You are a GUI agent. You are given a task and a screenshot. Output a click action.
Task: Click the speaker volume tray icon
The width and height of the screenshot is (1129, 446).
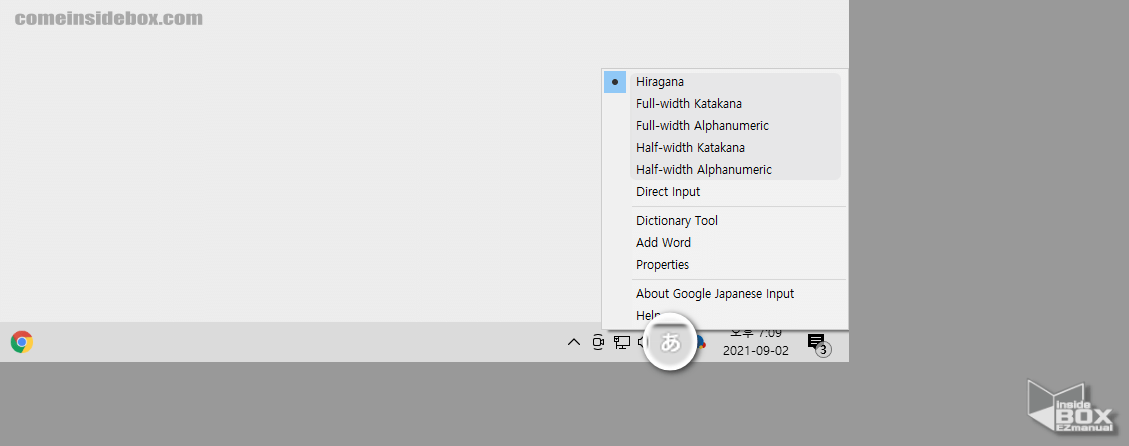tap(642, 342)
